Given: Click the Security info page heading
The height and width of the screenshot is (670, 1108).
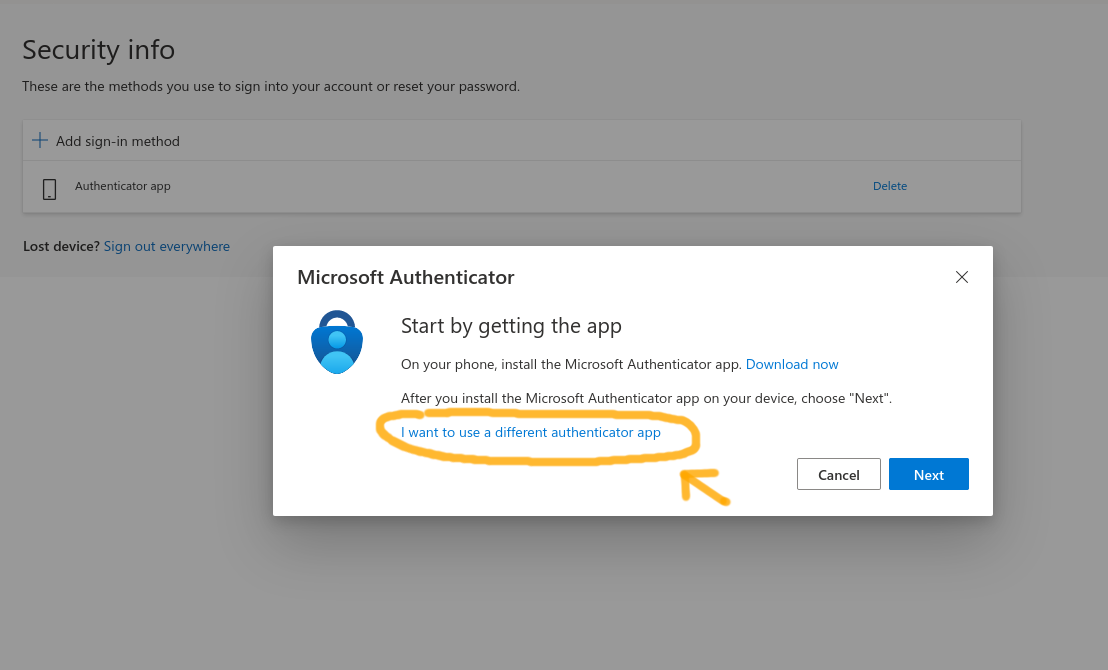Looking at the screenshot, I should pos(98,49).
